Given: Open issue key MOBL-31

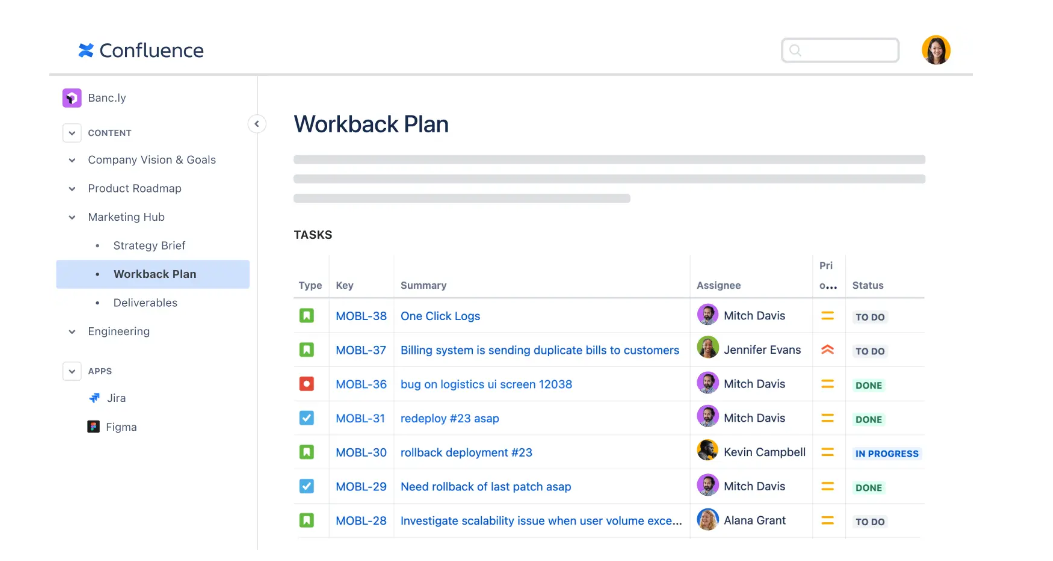Looking at the screenshot, I should click(x=361, y=418).
